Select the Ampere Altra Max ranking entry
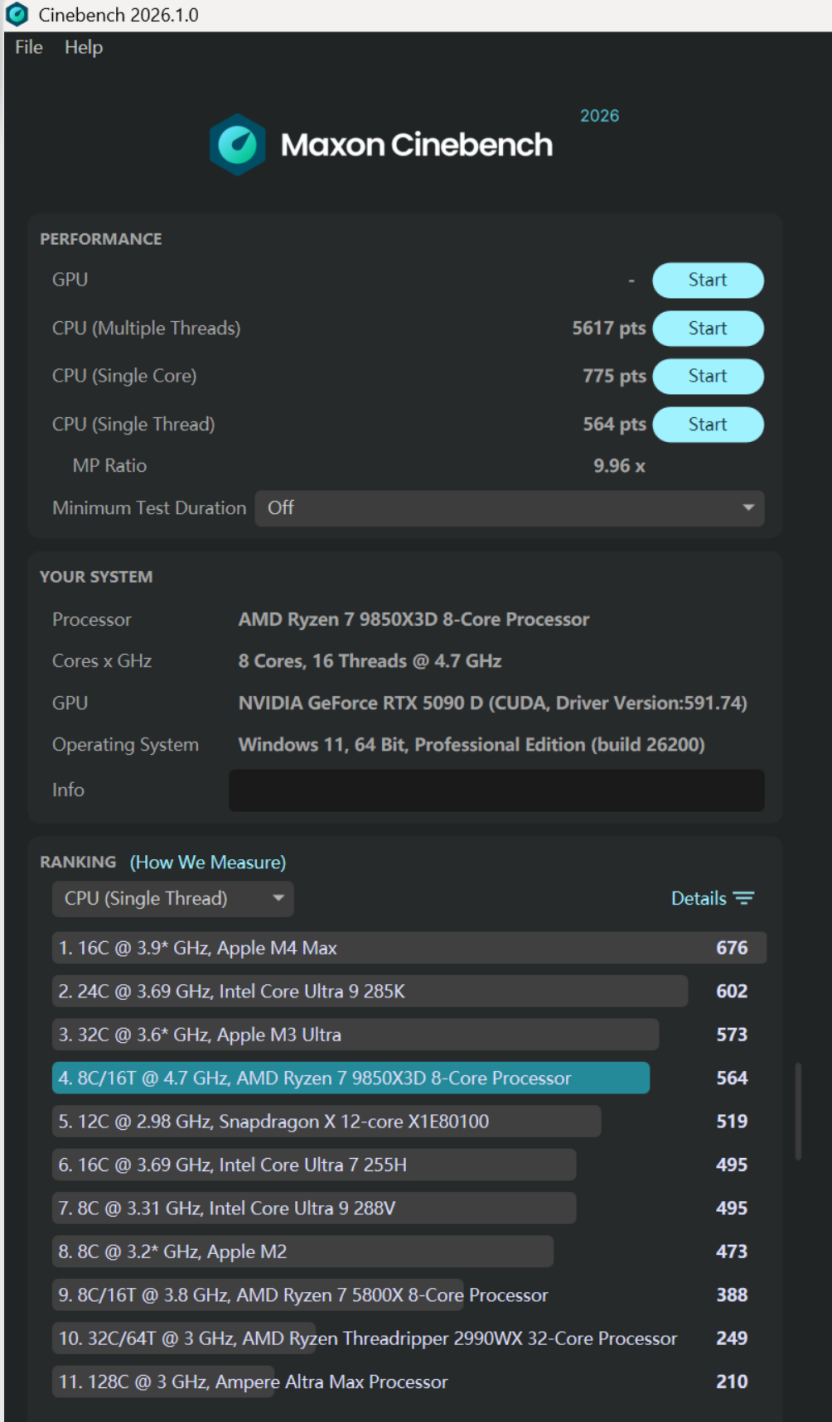 pos(253,1382)
